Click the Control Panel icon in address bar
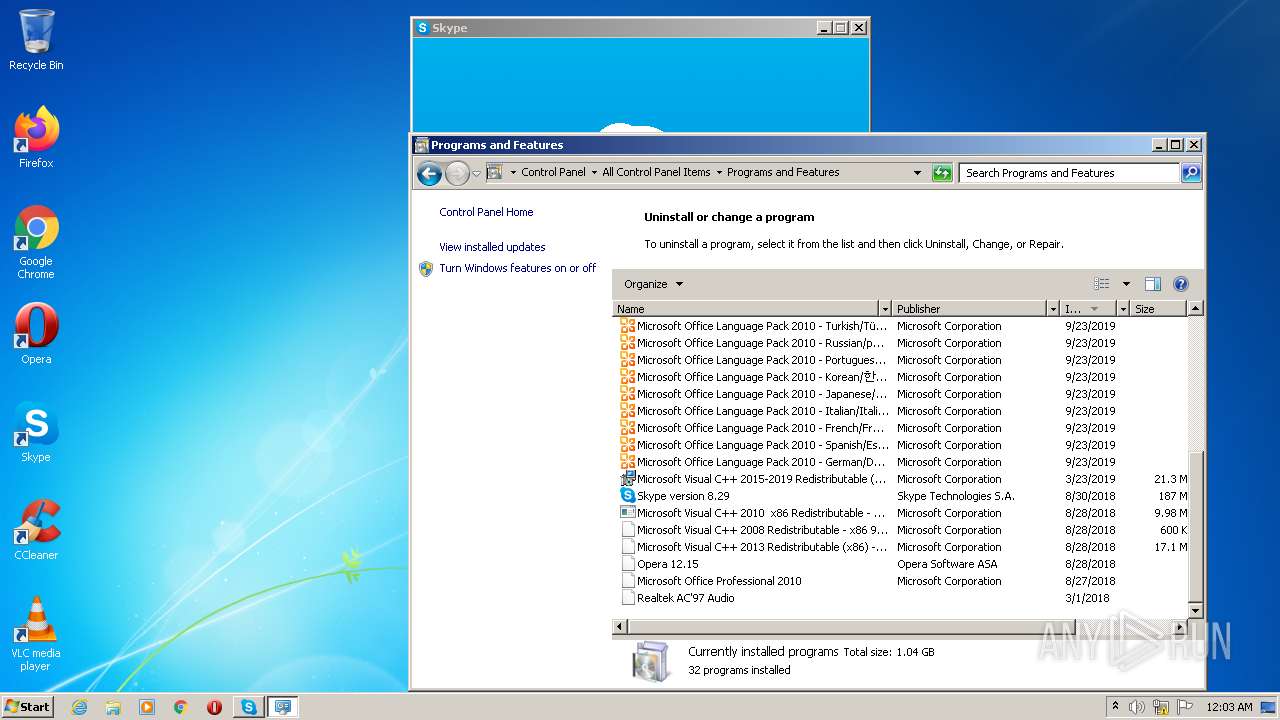 pyautogui.click(x=494, y=172)
